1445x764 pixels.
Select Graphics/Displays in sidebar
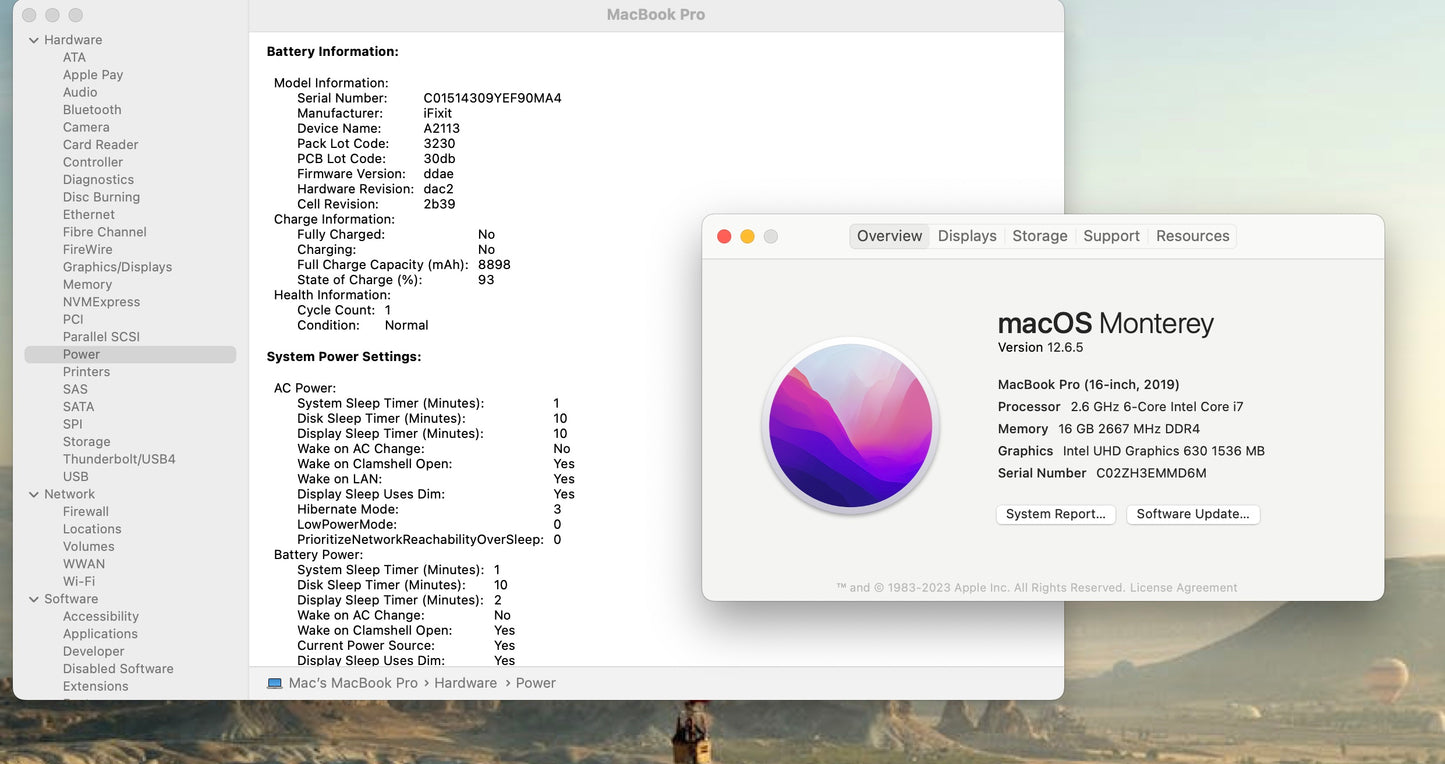117,267
